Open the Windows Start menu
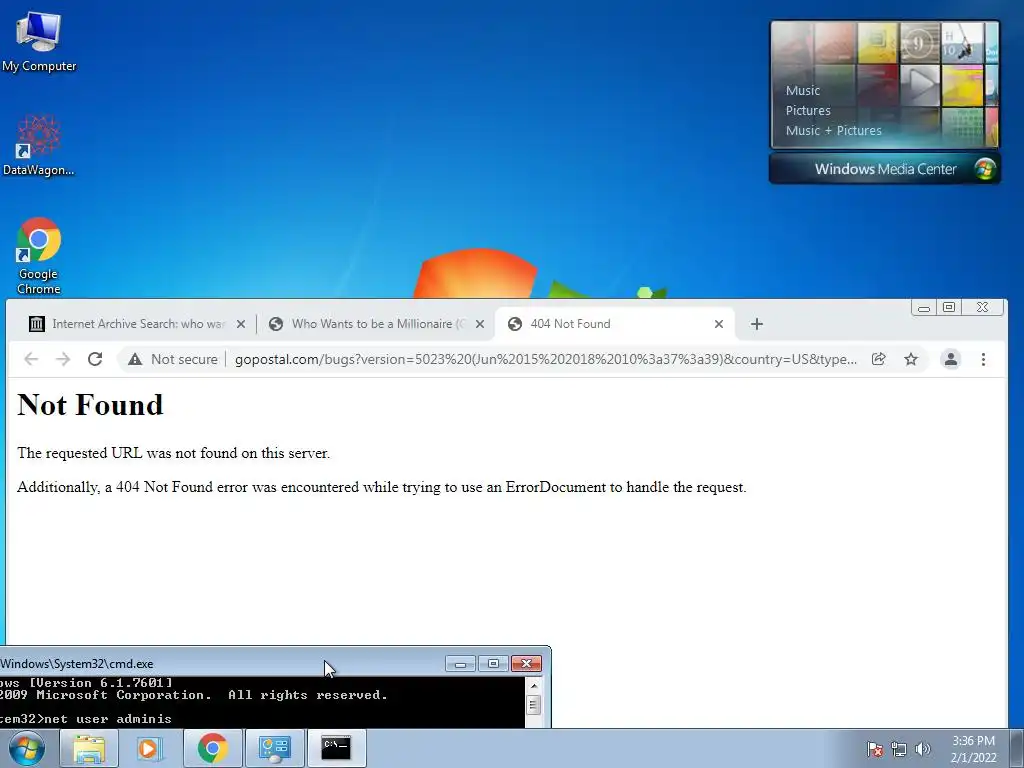 click(27, 748)
